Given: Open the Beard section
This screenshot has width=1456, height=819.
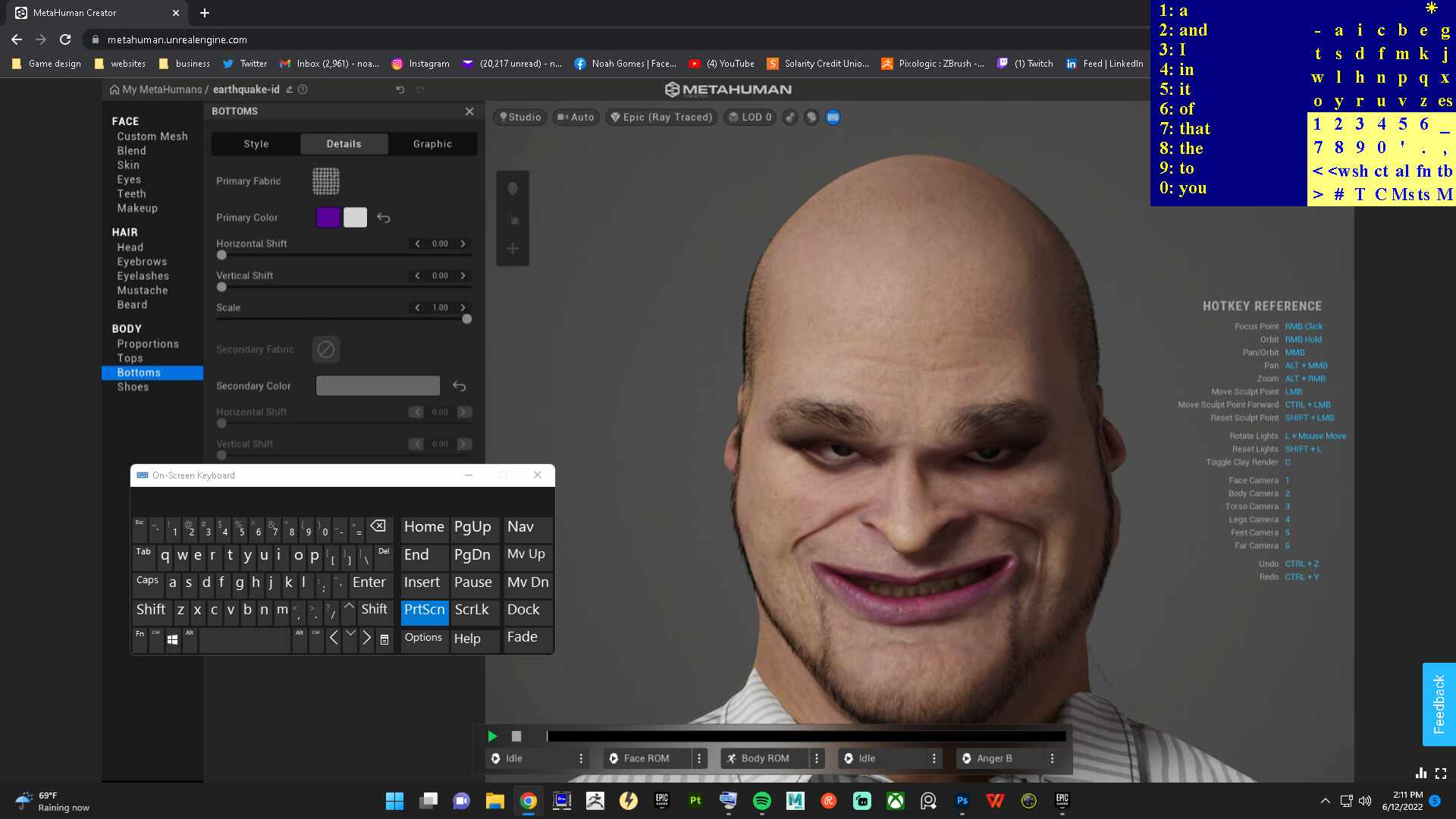Looking at the screenshot, I should click(132, 305).
